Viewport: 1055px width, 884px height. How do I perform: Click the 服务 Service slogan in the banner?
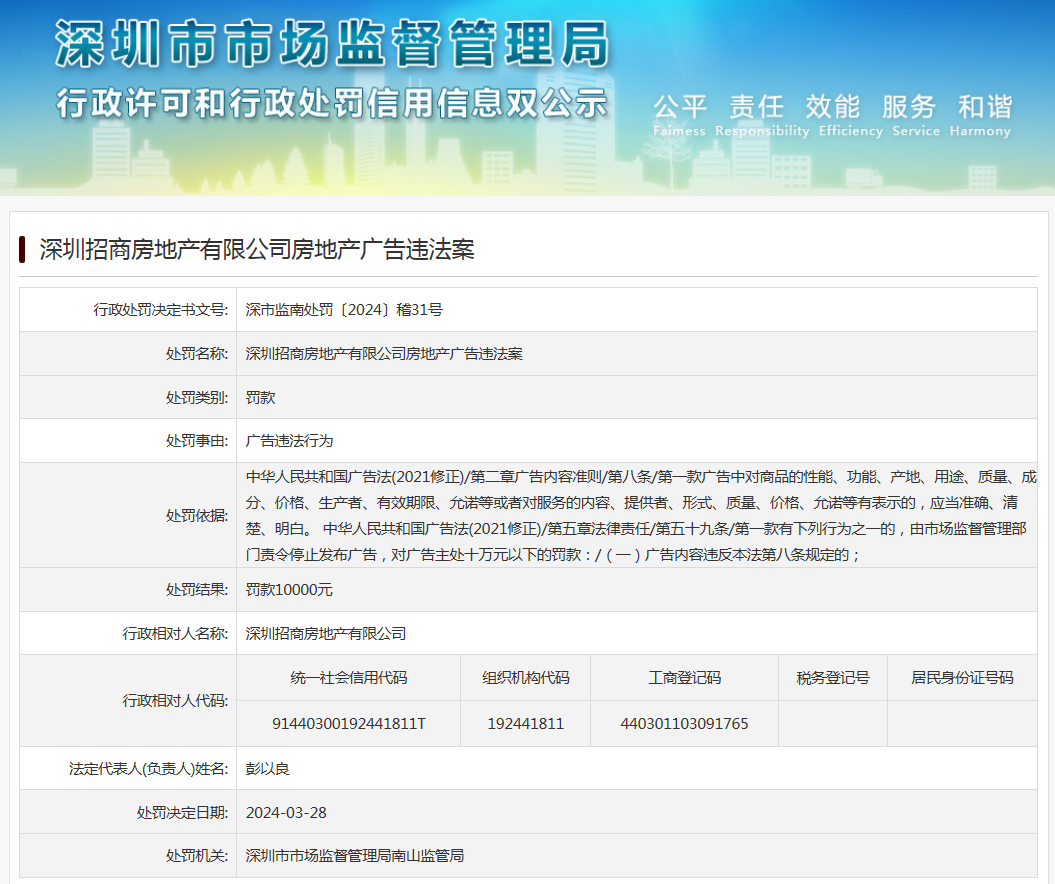tap(916, 115)
